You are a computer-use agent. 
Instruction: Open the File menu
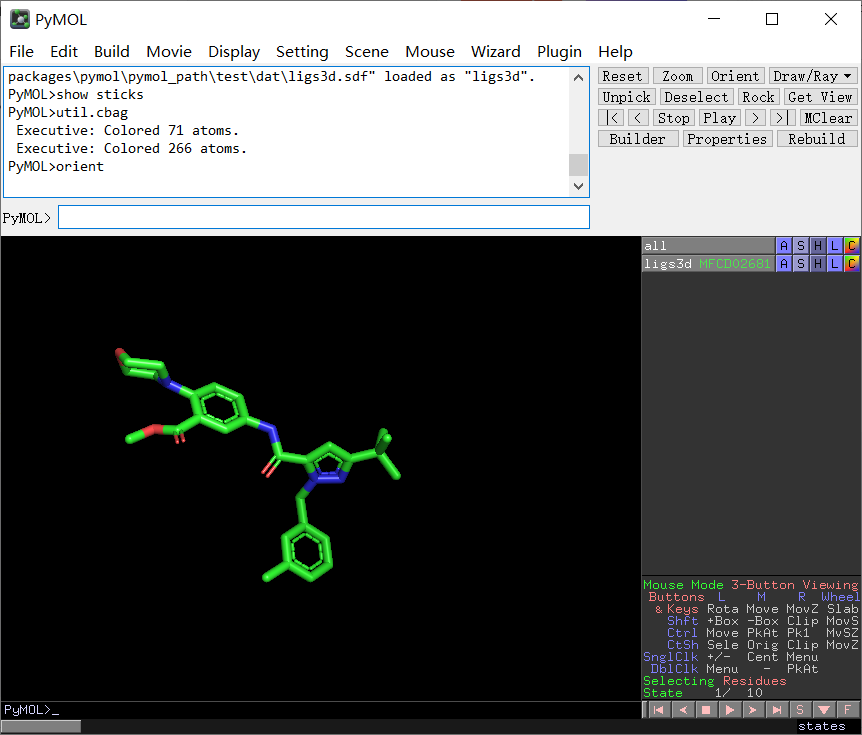click(x=21, y=52)
